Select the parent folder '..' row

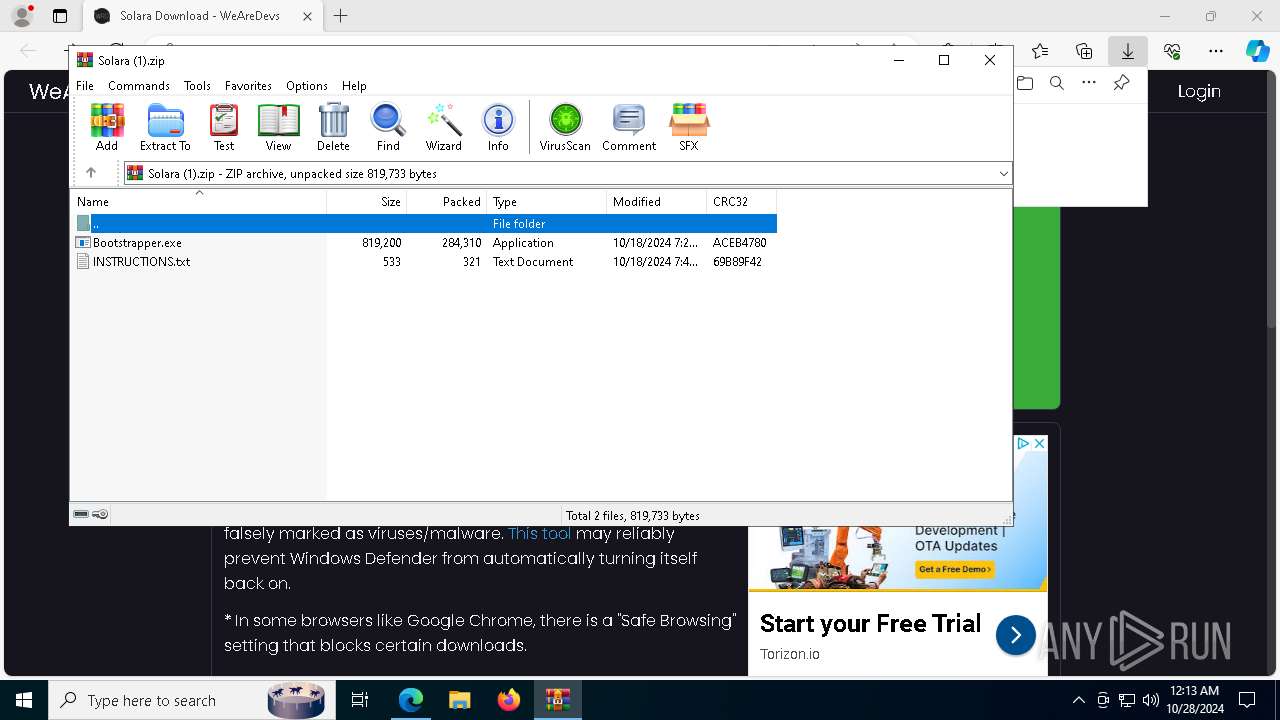click(424, 224)
